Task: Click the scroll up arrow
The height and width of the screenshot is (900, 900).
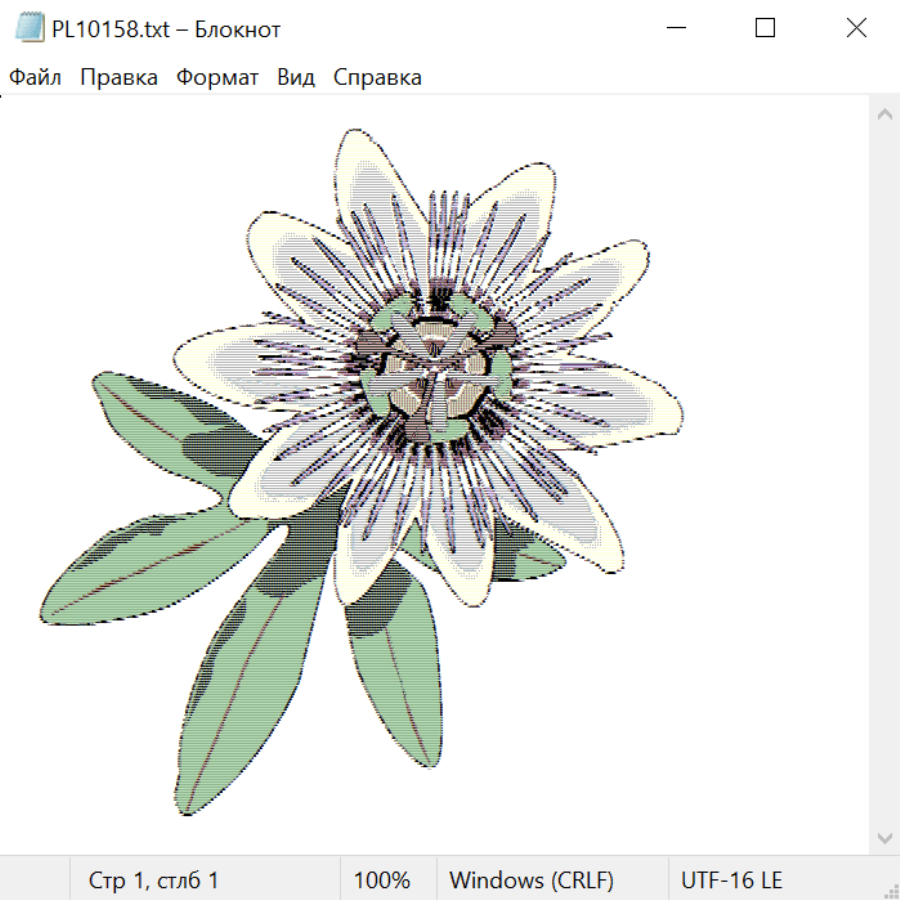Action: (884, 115)
